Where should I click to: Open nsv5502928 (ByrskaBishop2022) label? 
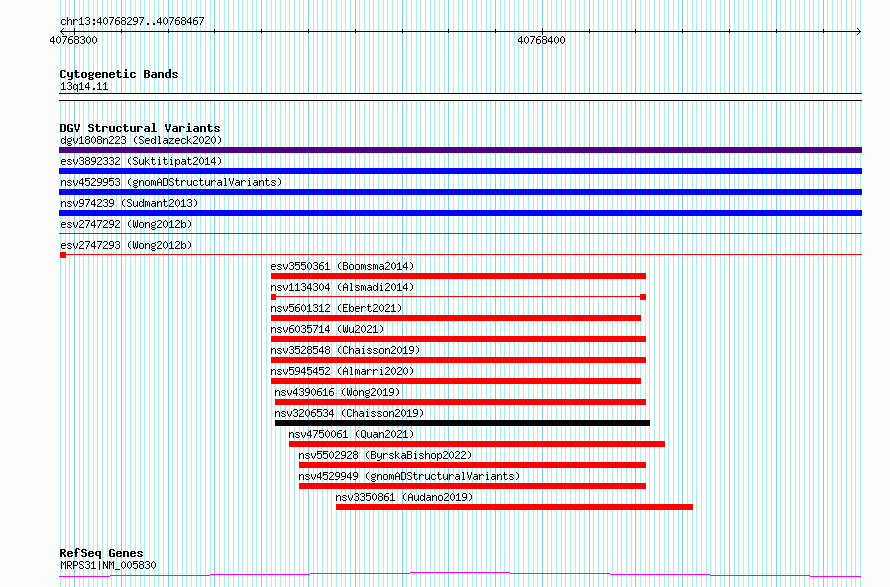click(x=385, y=455)
